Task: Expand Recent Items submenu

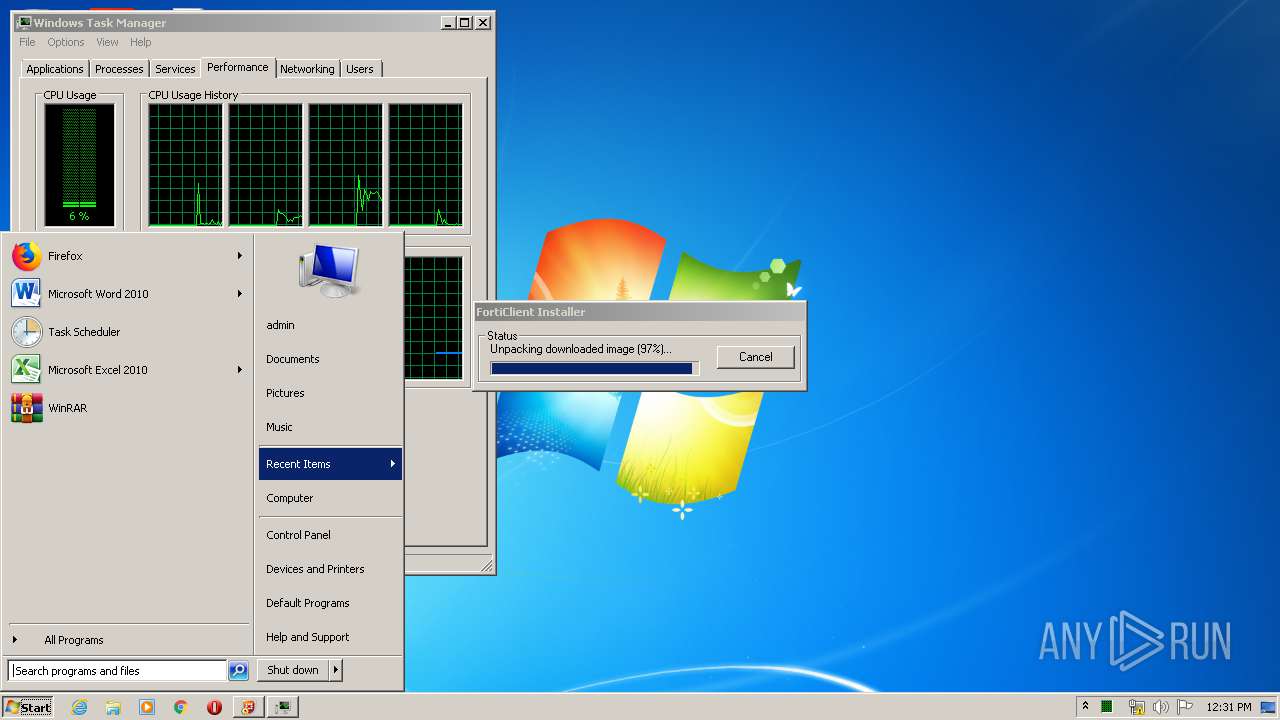Action: click(330, 464)
